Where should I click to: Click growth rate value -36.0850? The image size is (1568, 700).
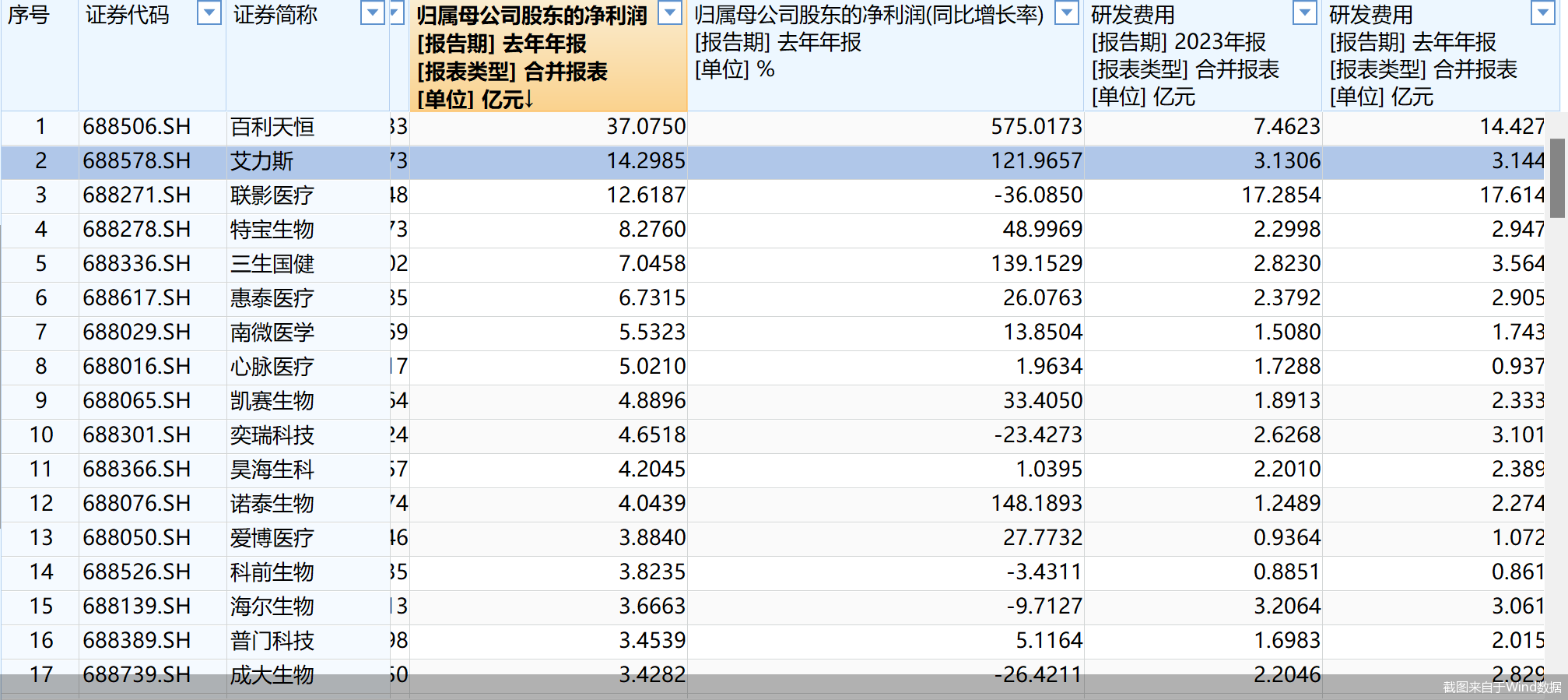(1038, 195)
